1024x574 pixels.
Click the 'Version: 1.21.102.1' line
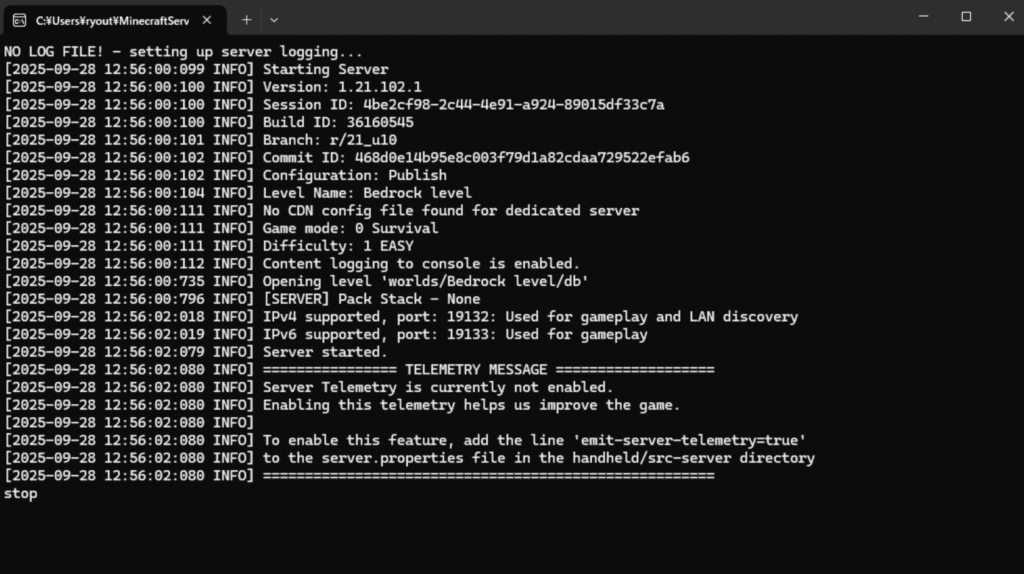pyautogui.click(x=341, y=87)
